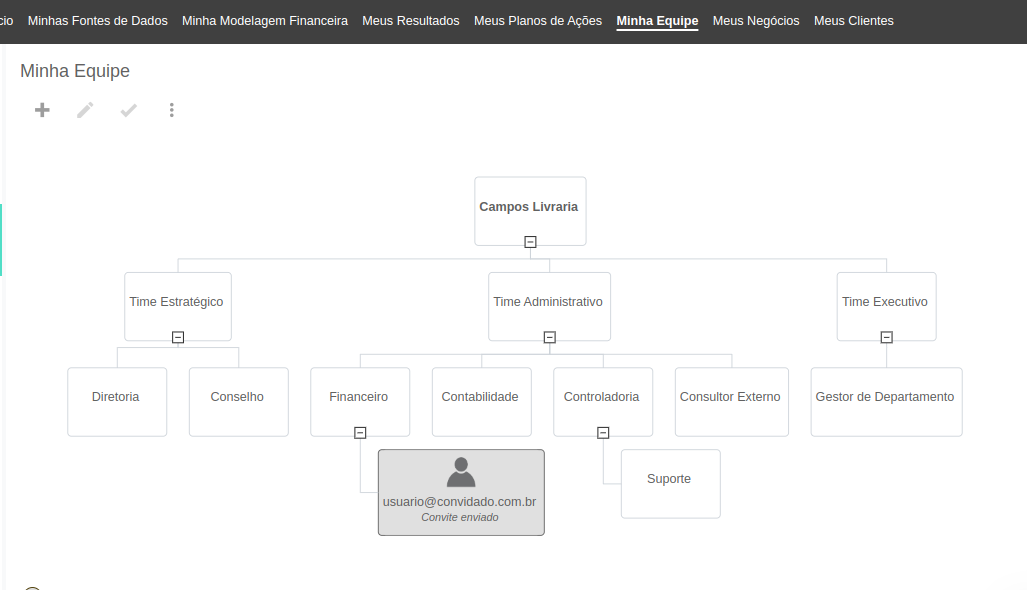Open the Minhas Fontes de Dados tab
Viewport: 1027px width, 590px height.
coord(98,21)
